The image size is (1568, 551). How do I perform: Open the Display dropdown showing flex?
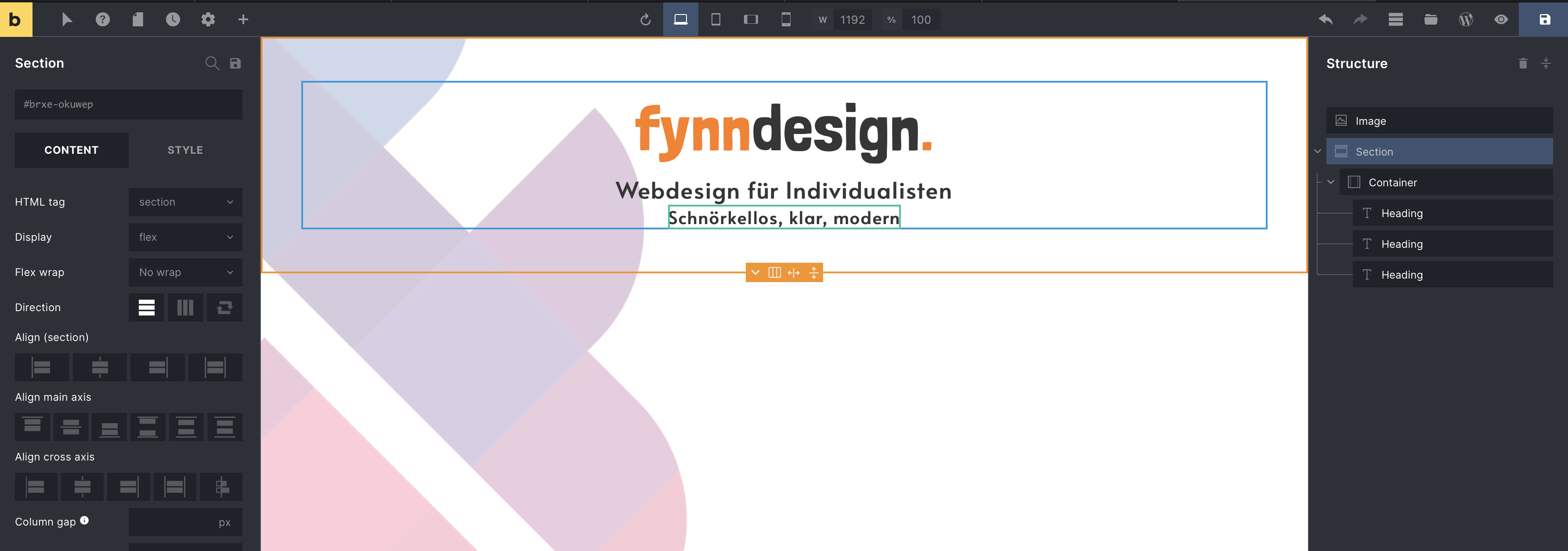click(185, 237)
